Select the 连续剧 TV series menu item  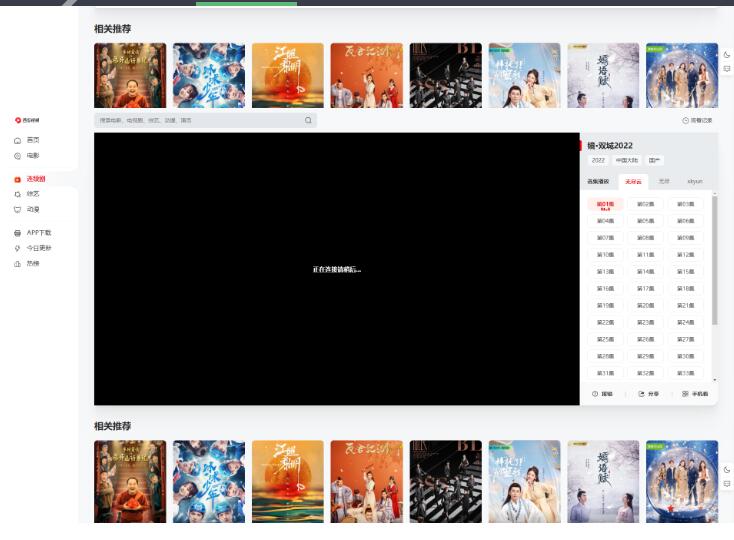(x=35, y=179)
